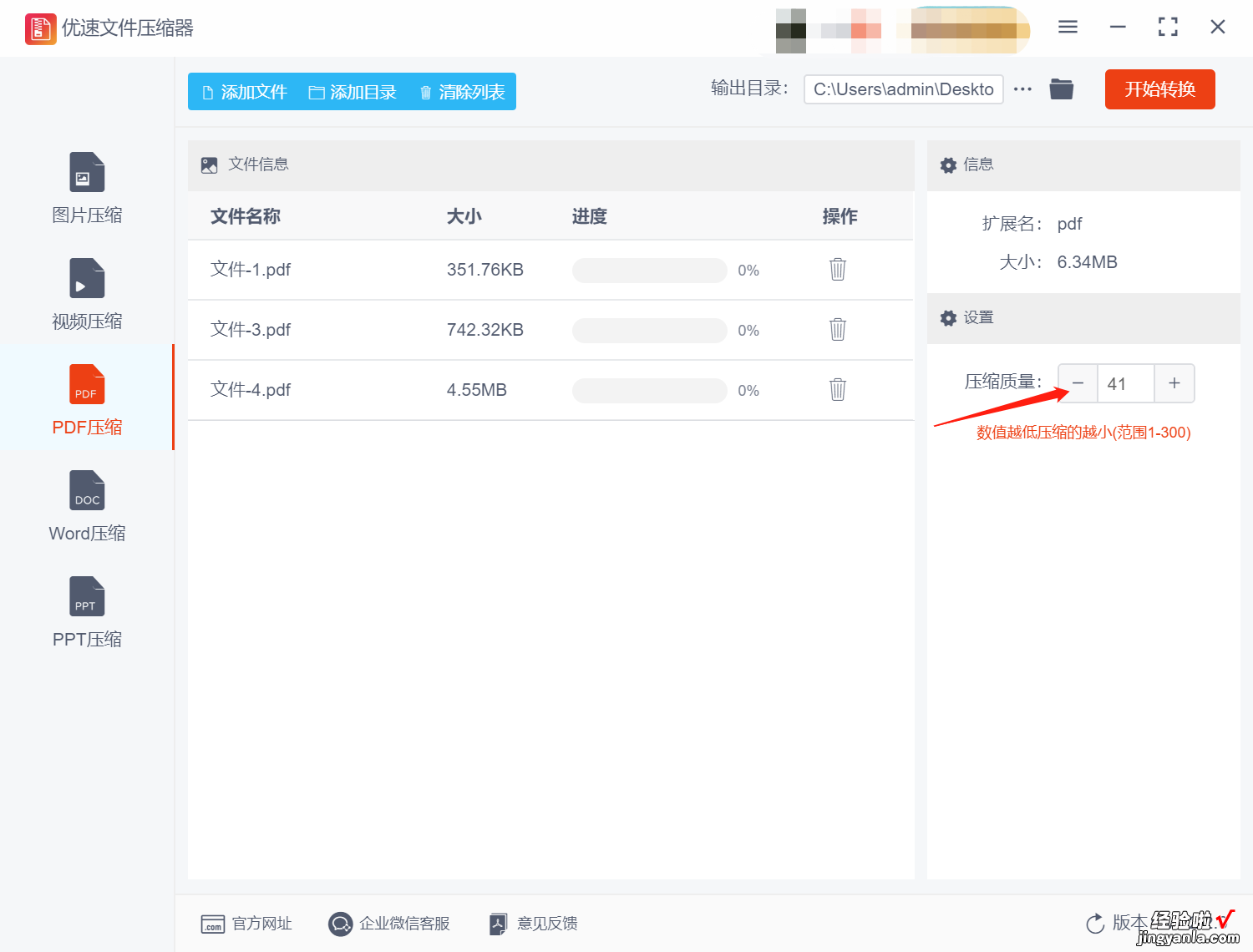Delete 文件-1.pdf with trash icon
1253x952 pixels.
[x=838, y=269]
